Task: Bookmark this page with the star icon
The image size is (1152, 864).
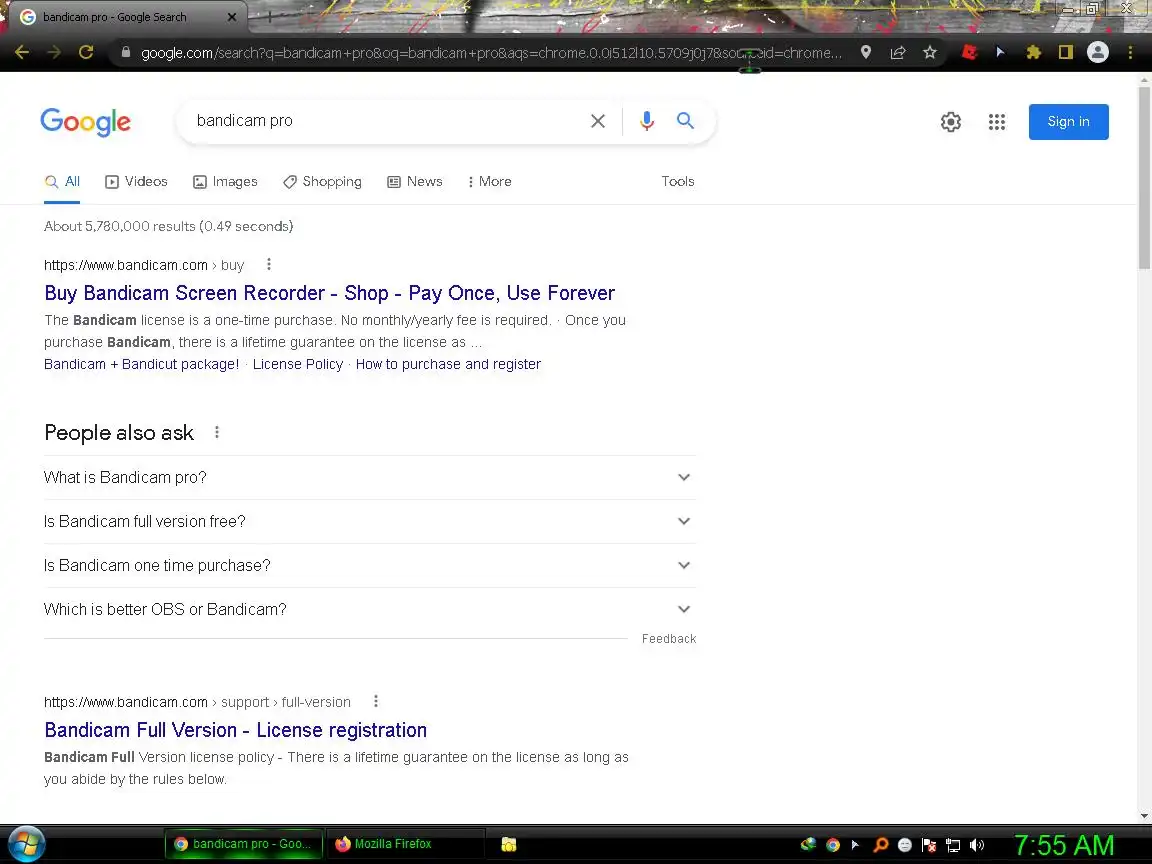Action: [x=930, y=52]
